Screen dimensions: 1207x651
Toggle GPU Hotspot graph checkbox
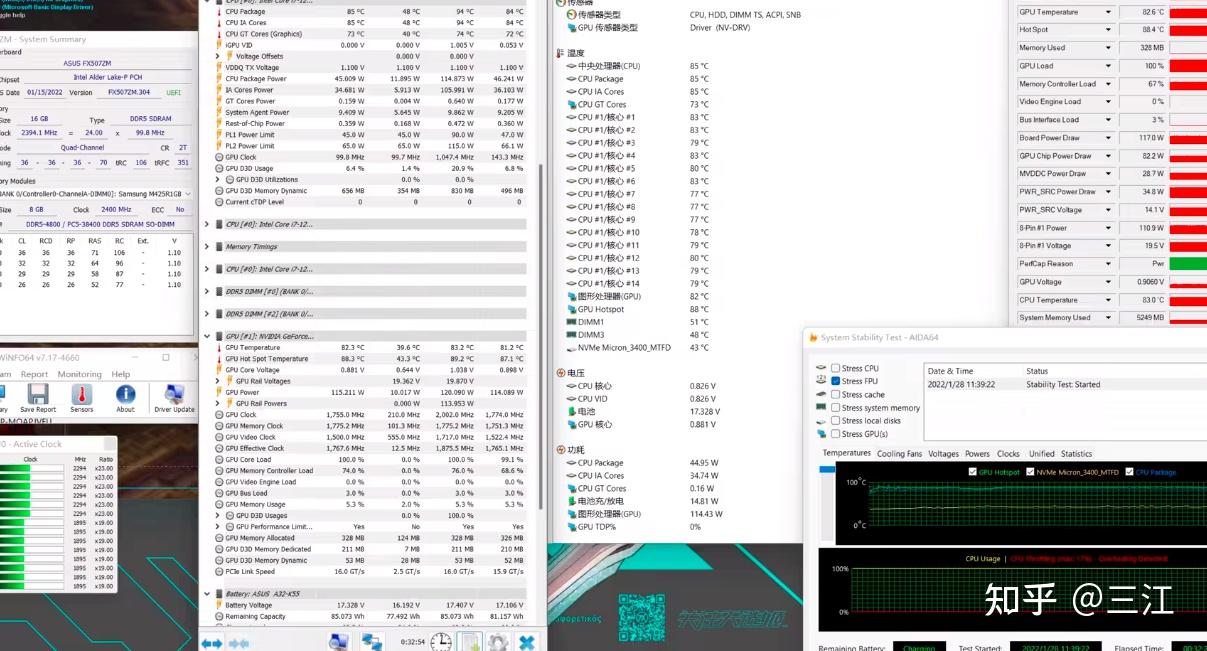tap(973, 472)
